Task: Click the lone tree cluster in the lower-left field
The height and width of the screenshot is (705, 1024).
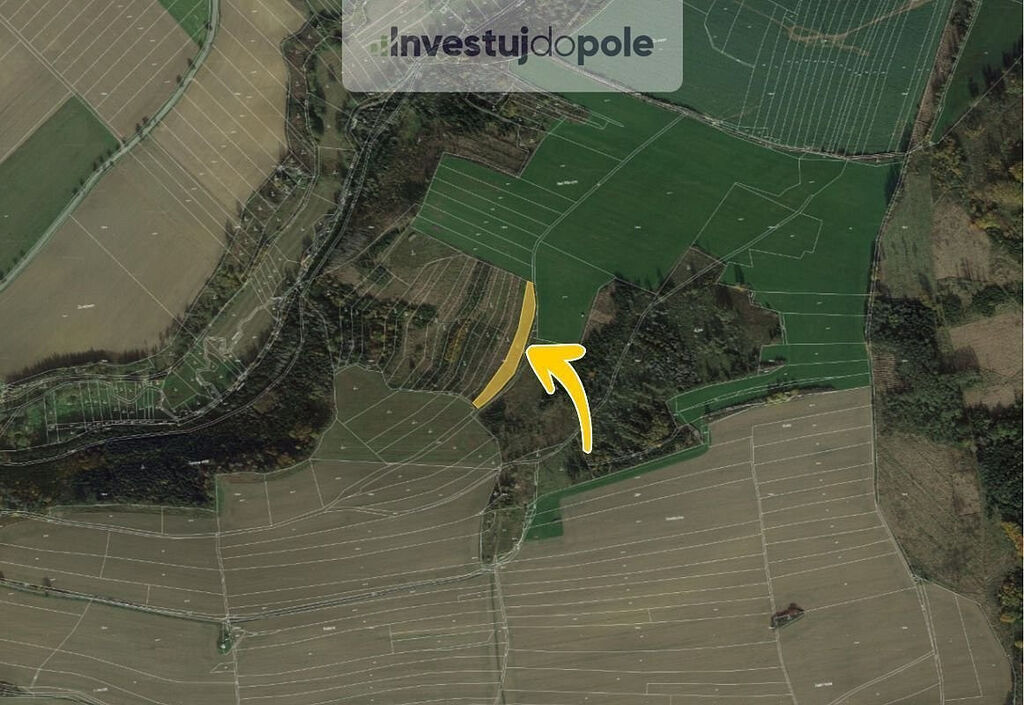Action: coord(225,640)
